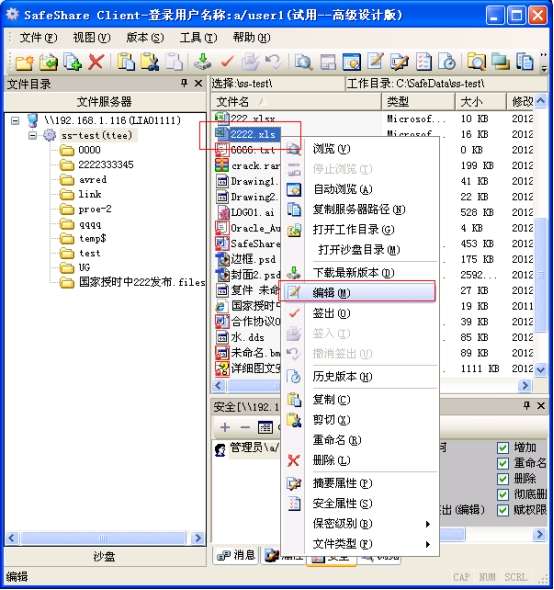Pin the 文件目录 panel
Screen dimensions: 554x590
pos(184,83)
